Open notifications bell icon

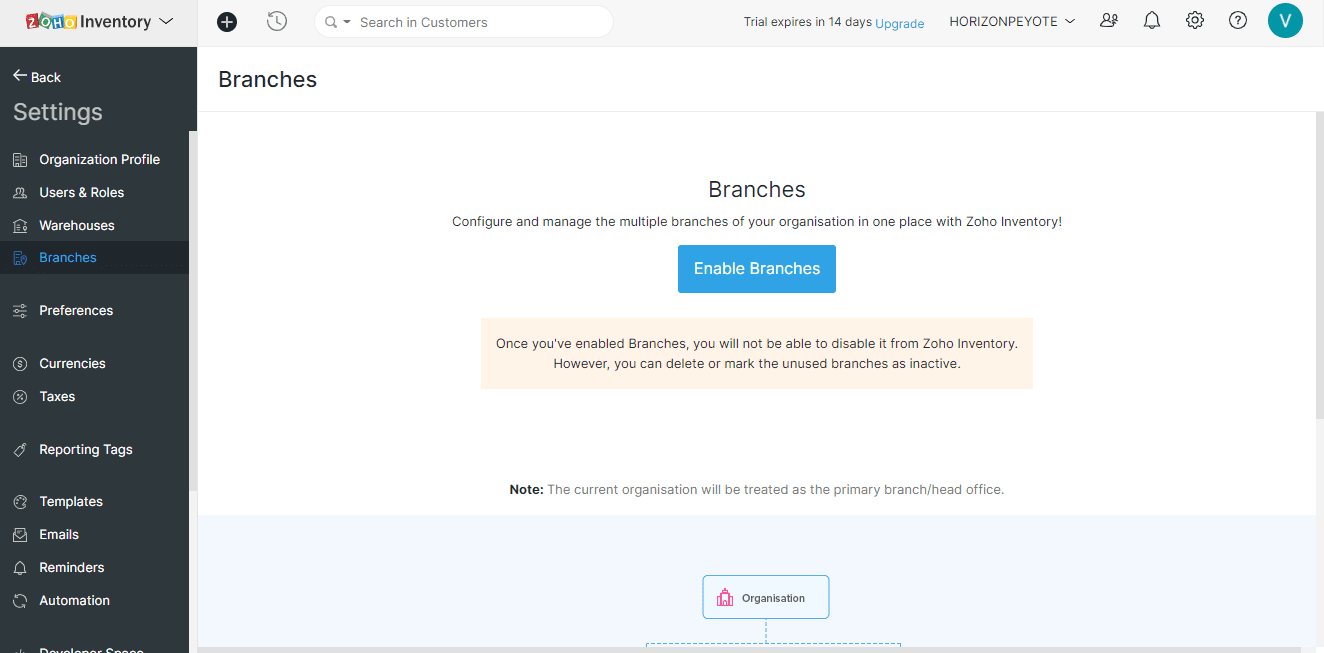(x=1152, y=21)
